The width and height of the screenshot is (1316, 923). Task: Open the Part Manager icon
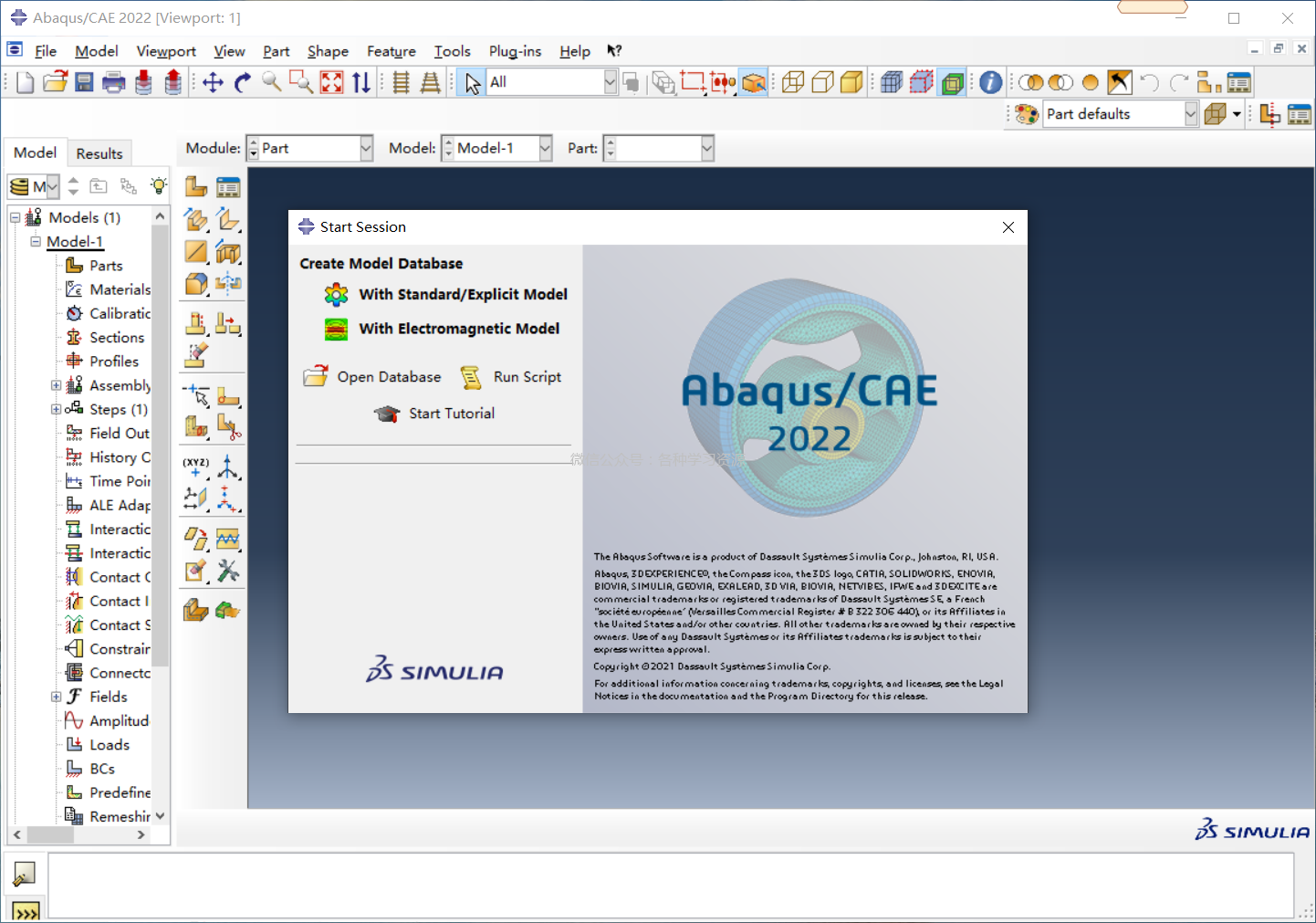228,187
